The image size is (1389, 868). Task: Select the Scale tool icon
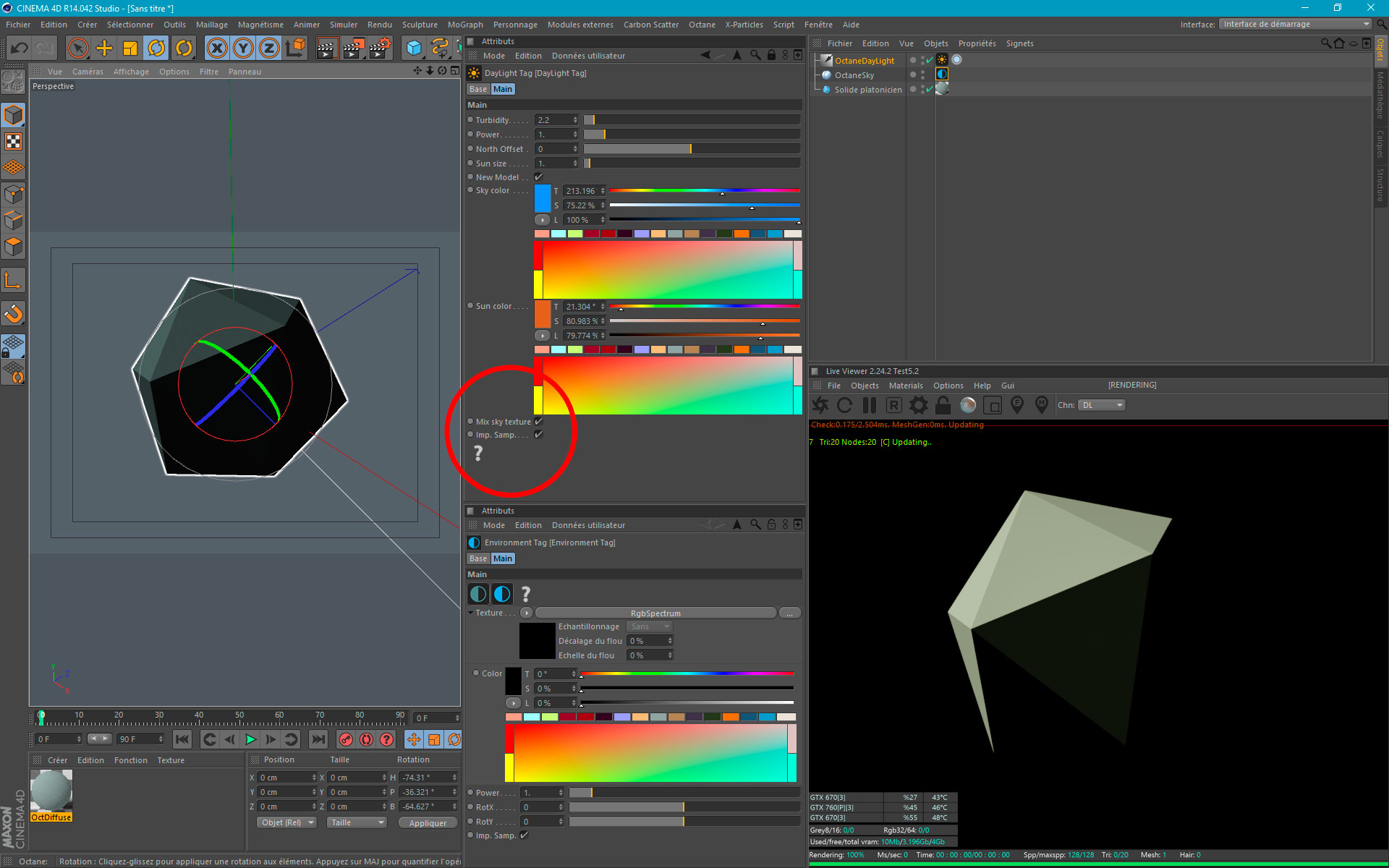(130, 48)
